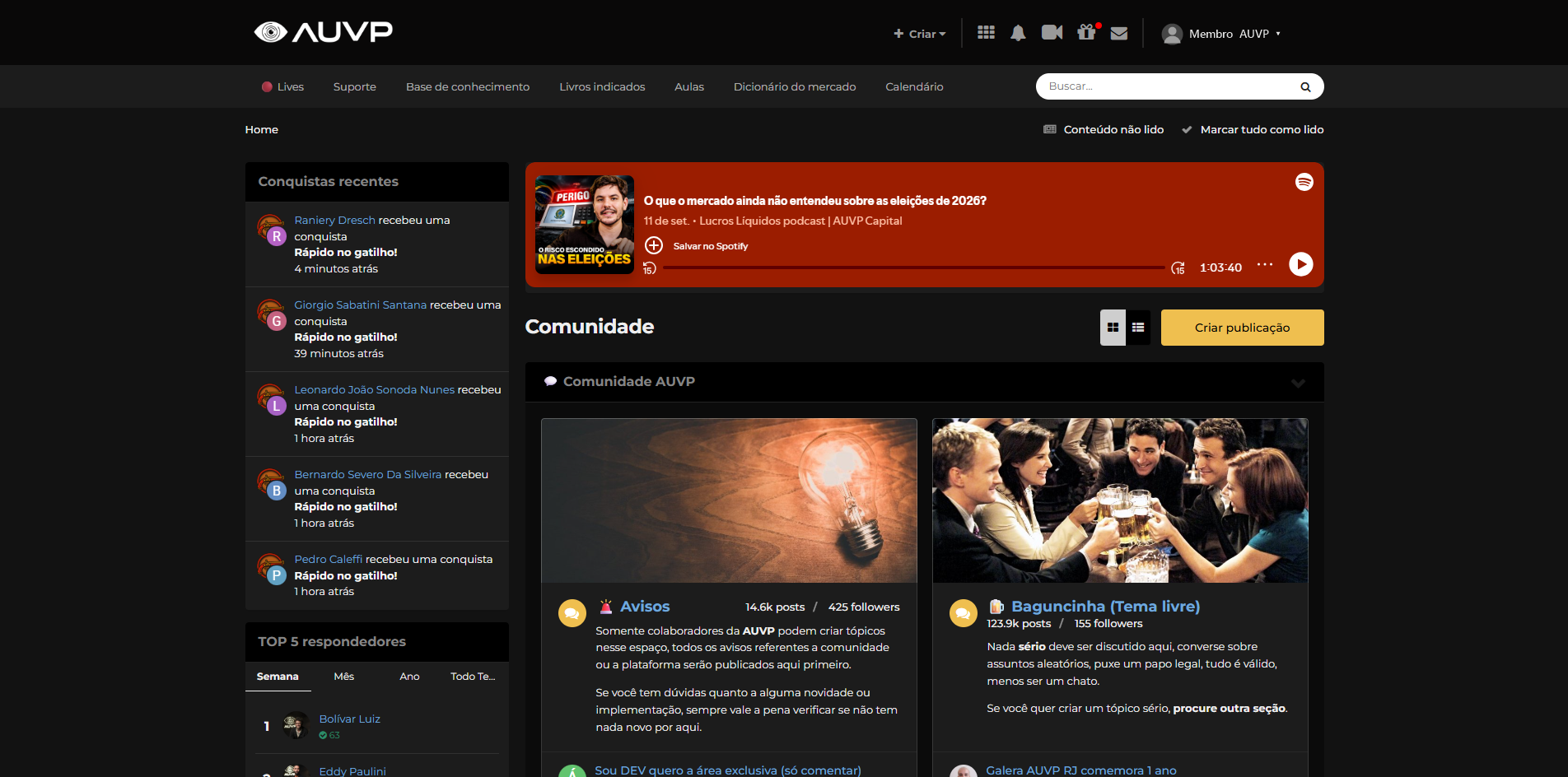The width and height of the screenshot is (1568, 777).
Task: Open the Avisos forum link
Action: pyautogui.click(x=645, y=607)
